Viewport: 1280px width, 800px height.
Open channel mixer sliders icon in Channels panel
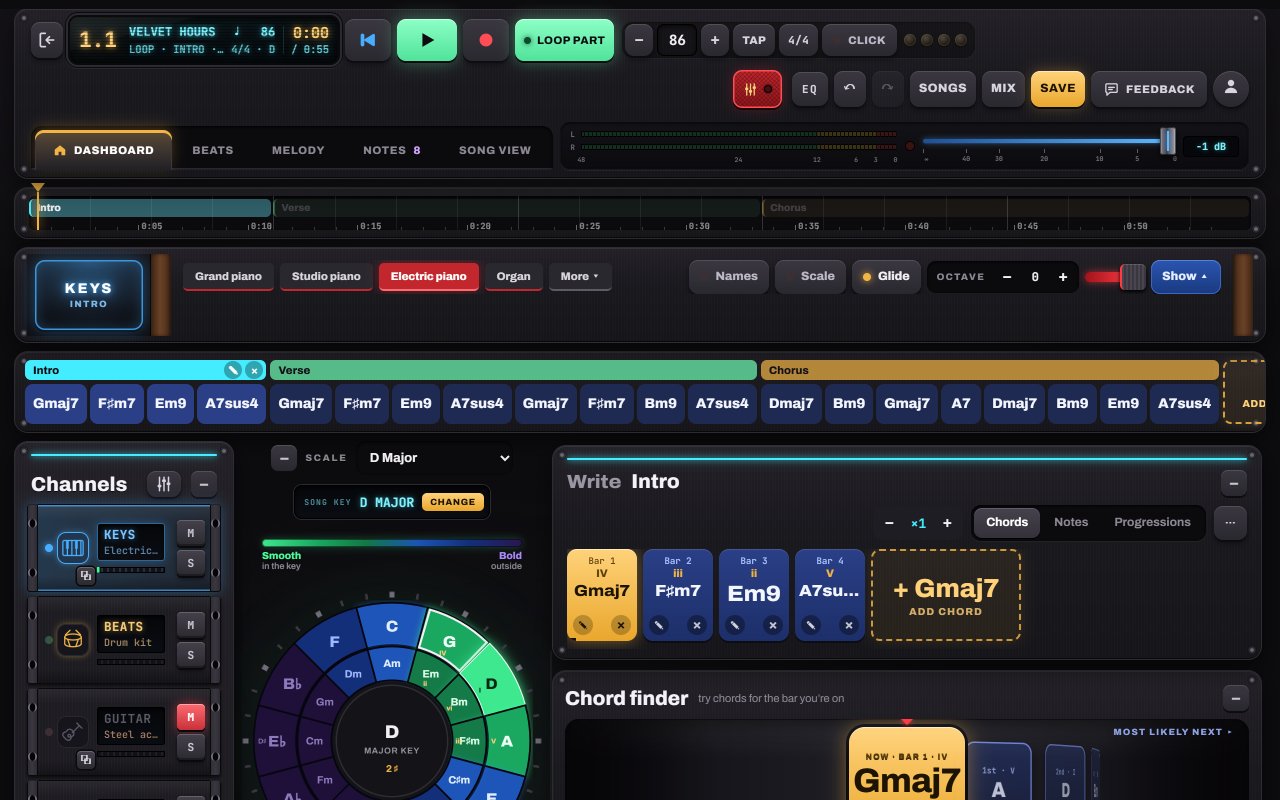tap(164, 484)
